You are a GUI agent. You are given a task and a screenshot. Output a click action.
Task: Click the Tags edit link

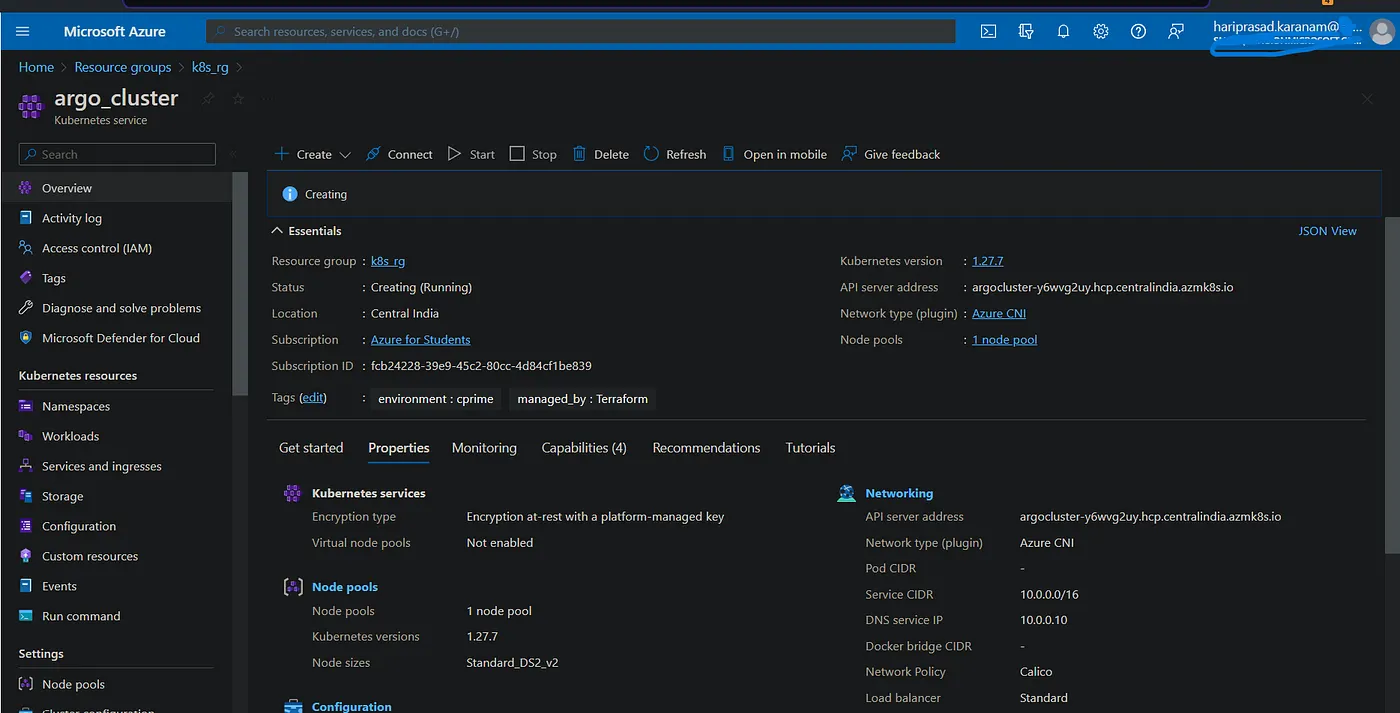(313, 397)
